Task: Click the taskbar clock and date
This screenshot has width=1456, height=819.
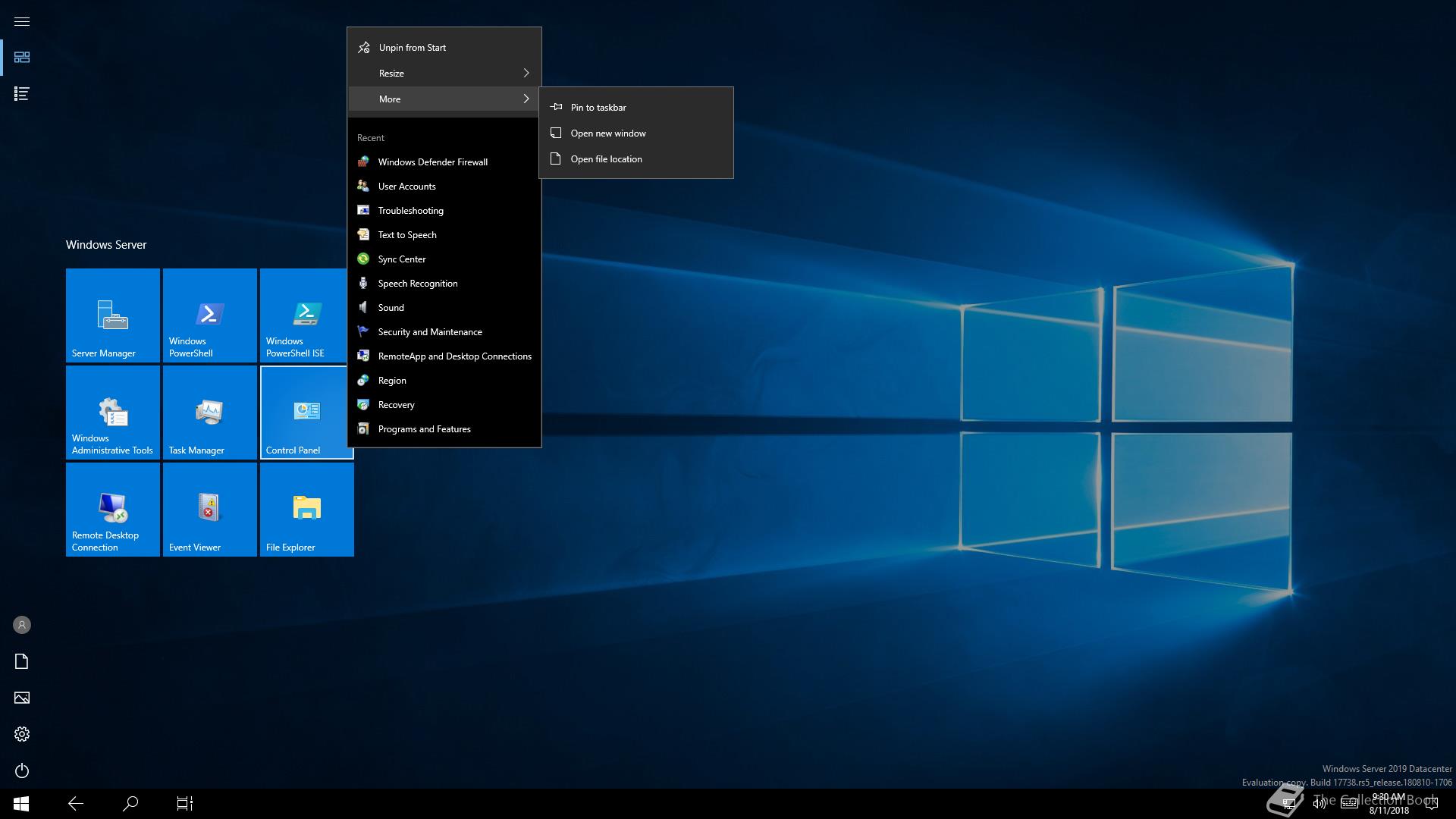Action: click(x=1389, y=804)
